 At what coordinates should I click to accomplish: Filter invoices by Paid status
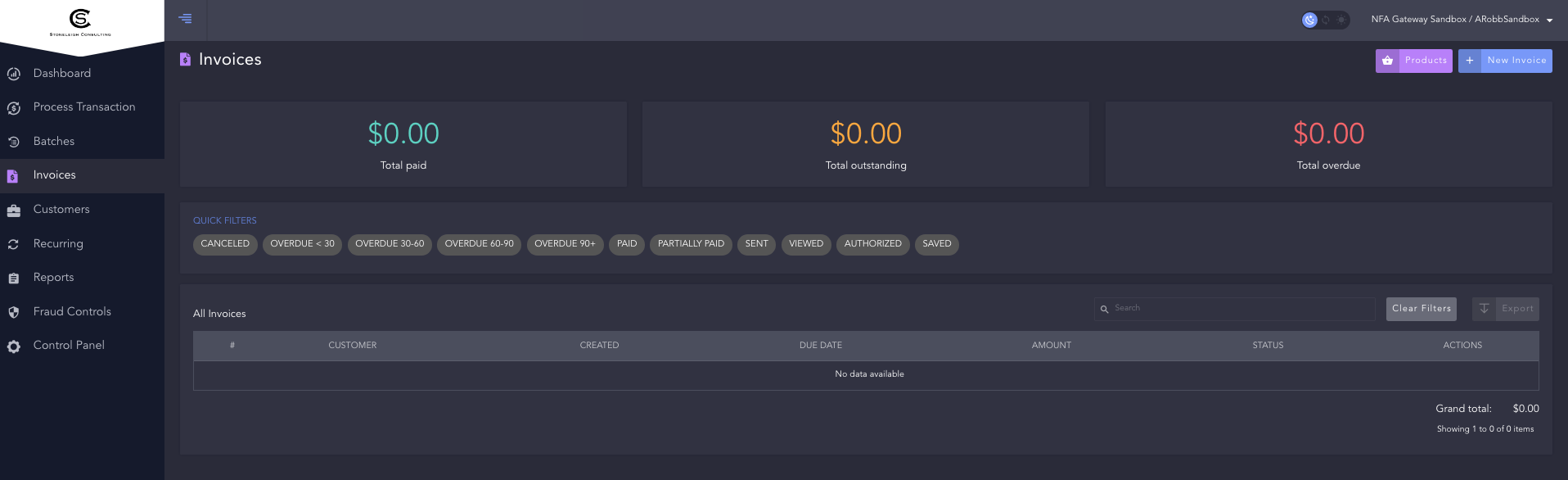click(x=627, y=244)
